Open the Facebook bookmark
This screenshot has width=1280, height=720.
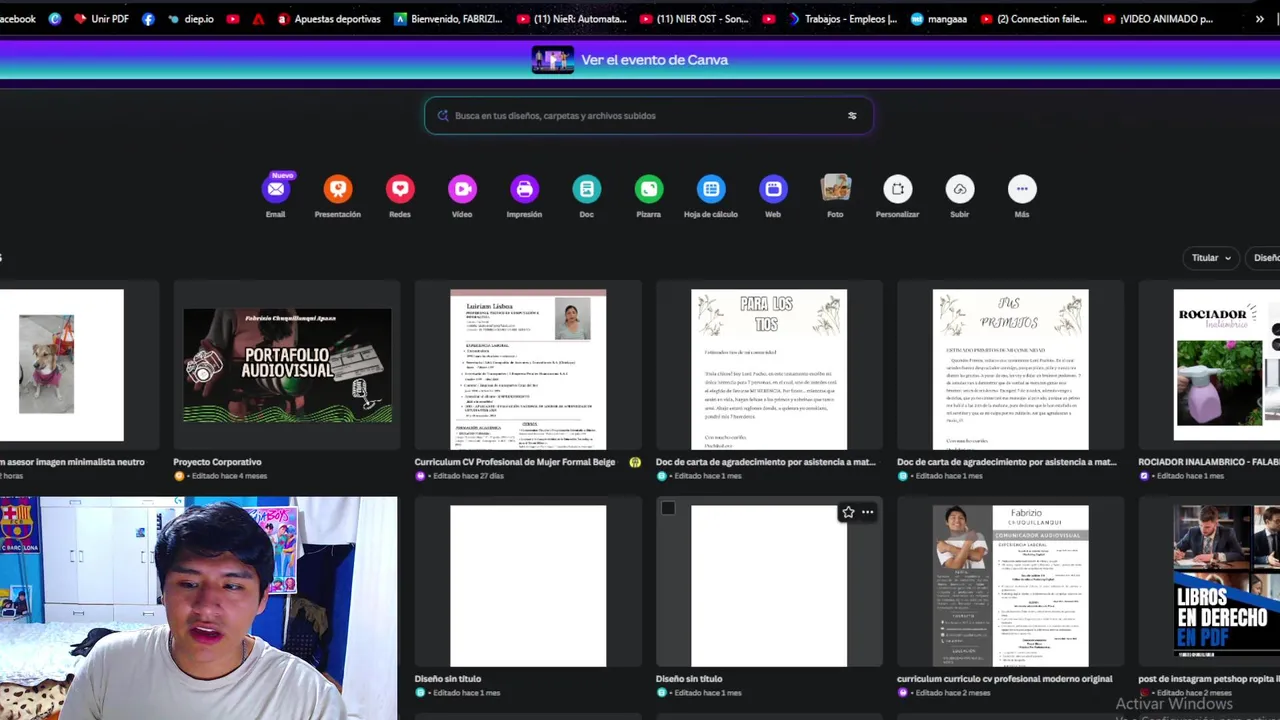pos(18,19)
